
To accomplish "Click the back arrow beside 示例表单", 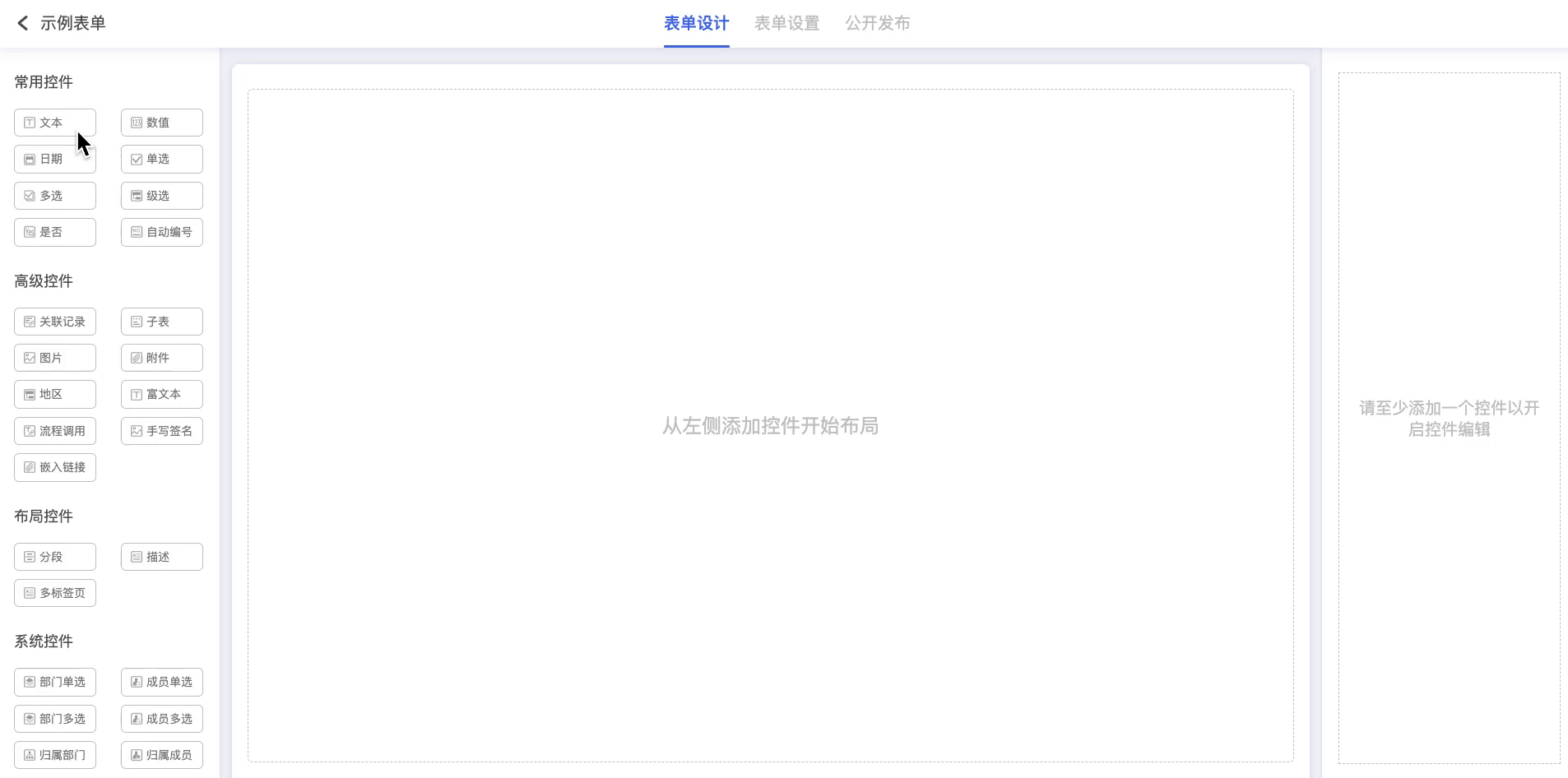I will 23,23.
